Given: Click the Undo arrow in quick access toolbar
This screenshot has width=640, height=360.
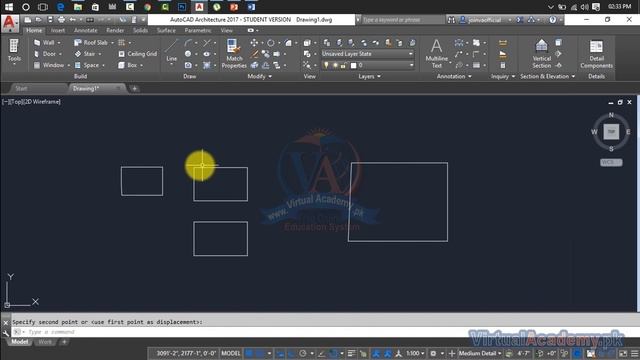Looking at the screenshot, I should tap(73, 20).
